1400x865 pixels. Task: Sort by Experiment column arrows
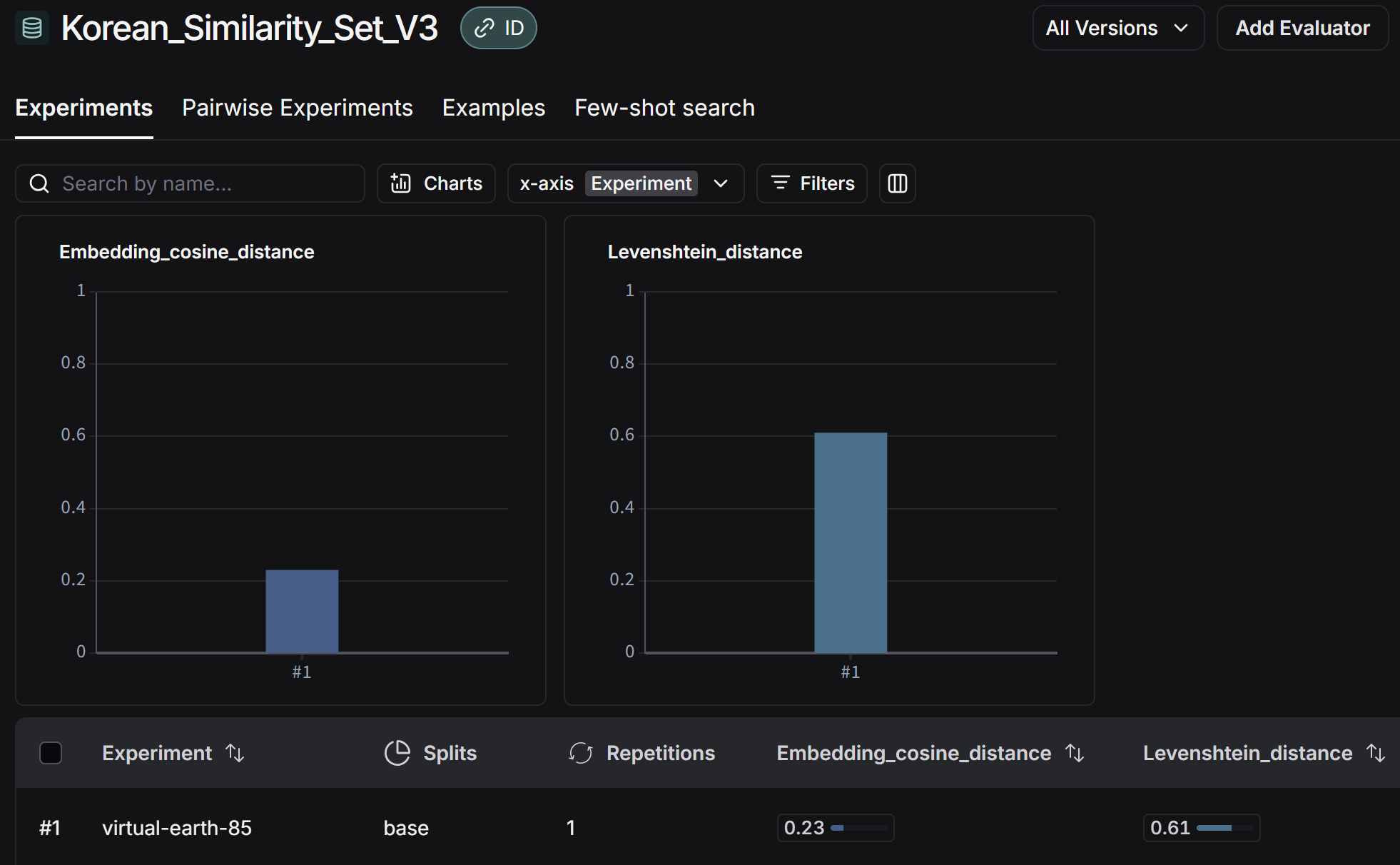coord(235,753)
